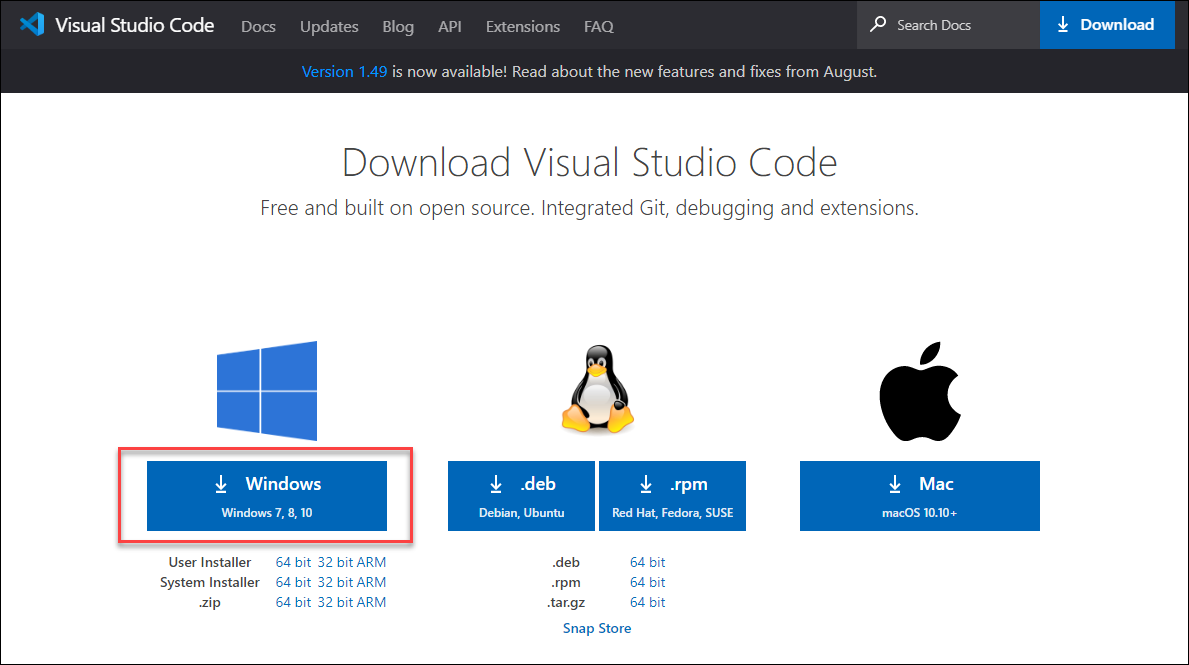Screen dimensions: 1189x665
Task: Choose System Installer 32 bit link
Action: tap(334, 582)
